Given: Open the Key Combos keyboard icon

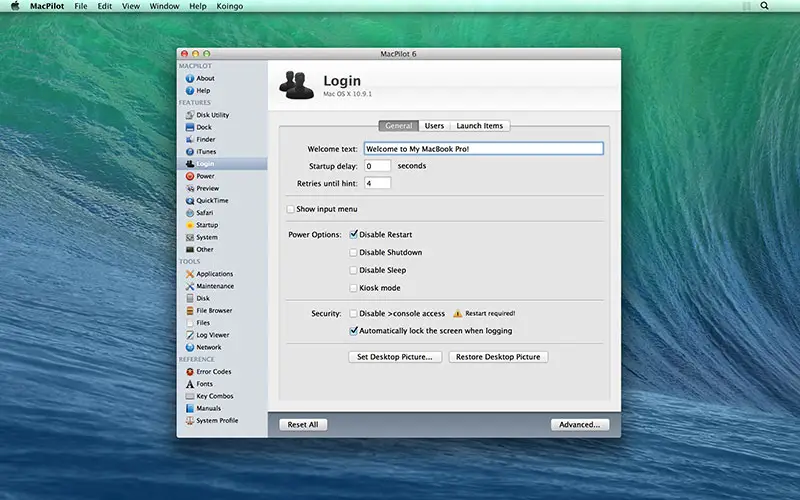Looking at the screenshot, I should (190, 396).
